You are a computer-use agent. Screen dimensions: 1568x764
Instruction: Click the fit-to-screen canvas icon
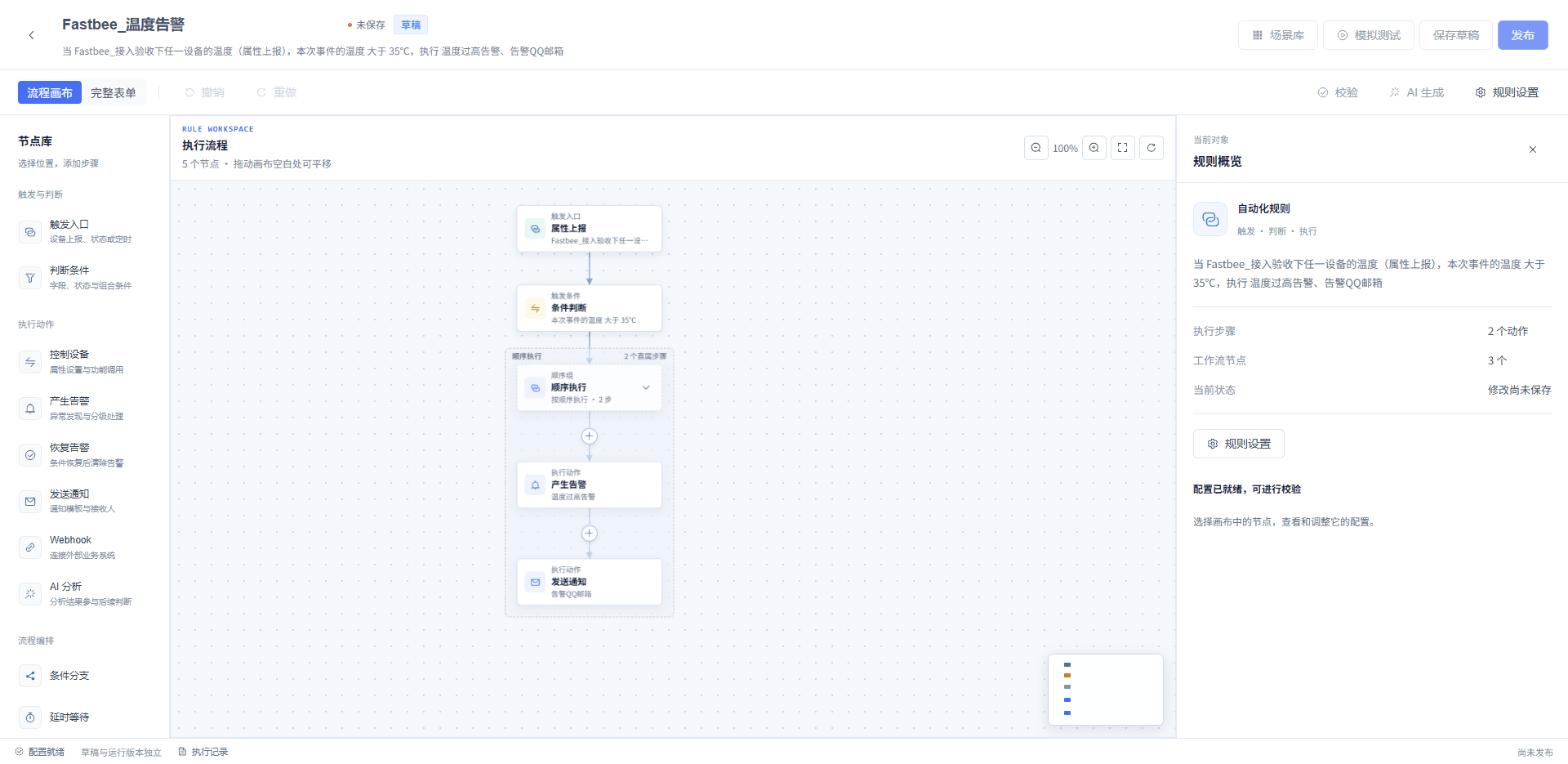pyautogui.click(x=1122, y=148)
